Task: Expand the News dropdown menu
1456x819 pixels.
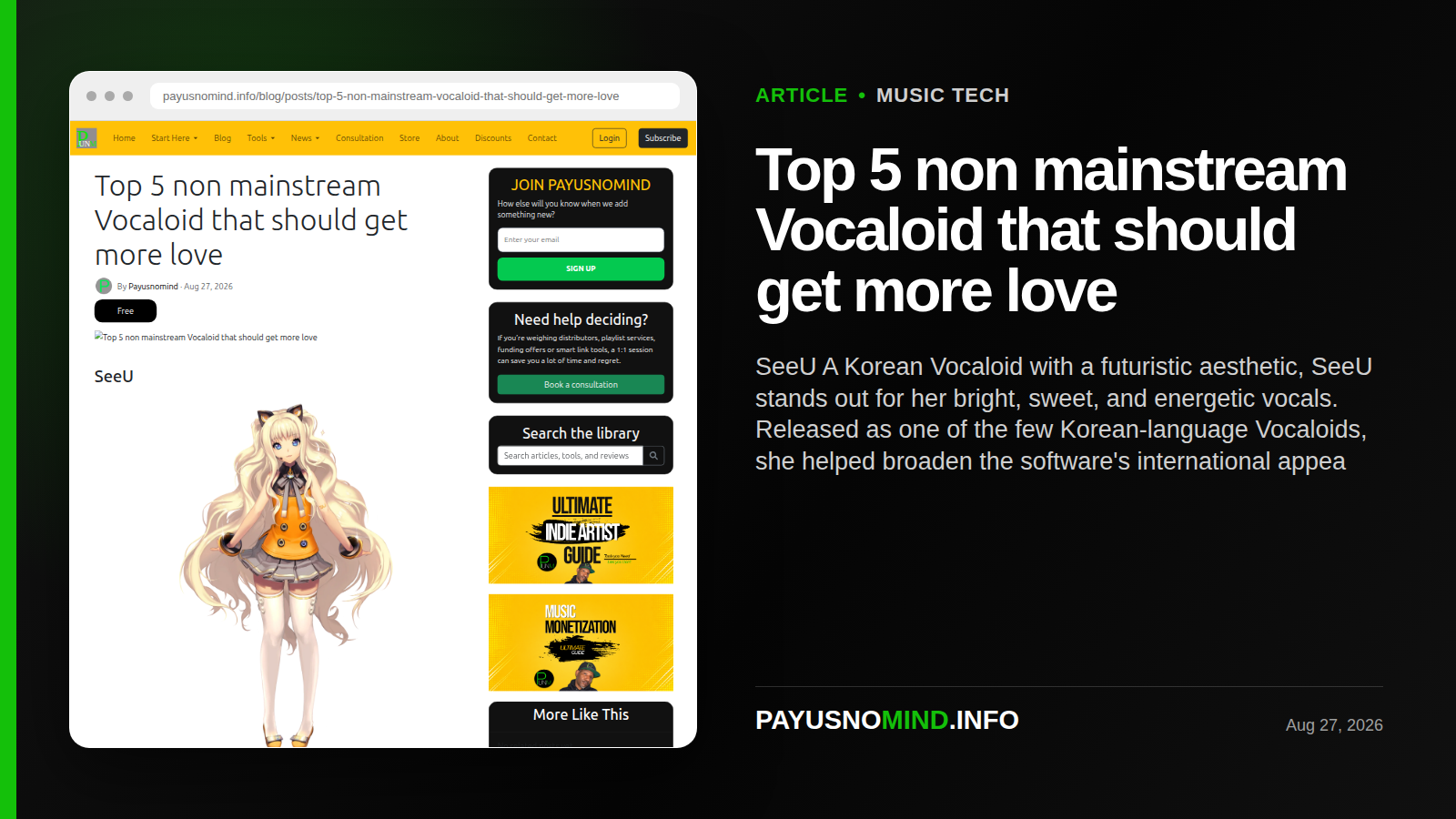Action: click(305, 138)
